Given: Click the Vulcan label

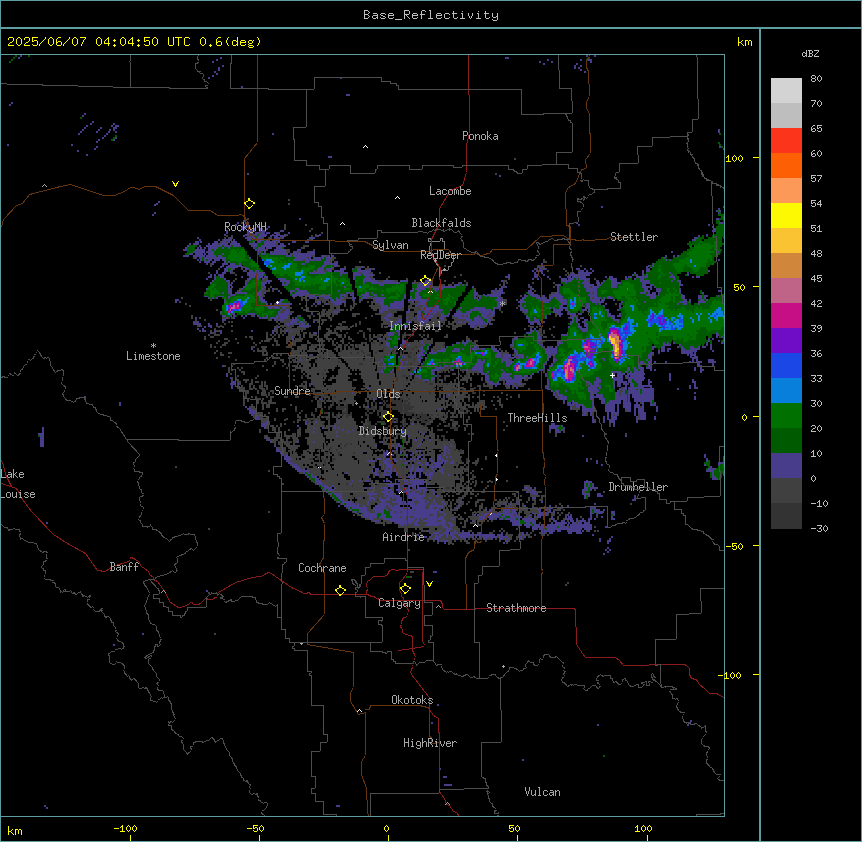Looking at the screenshot, I should [x=542, y=792].
